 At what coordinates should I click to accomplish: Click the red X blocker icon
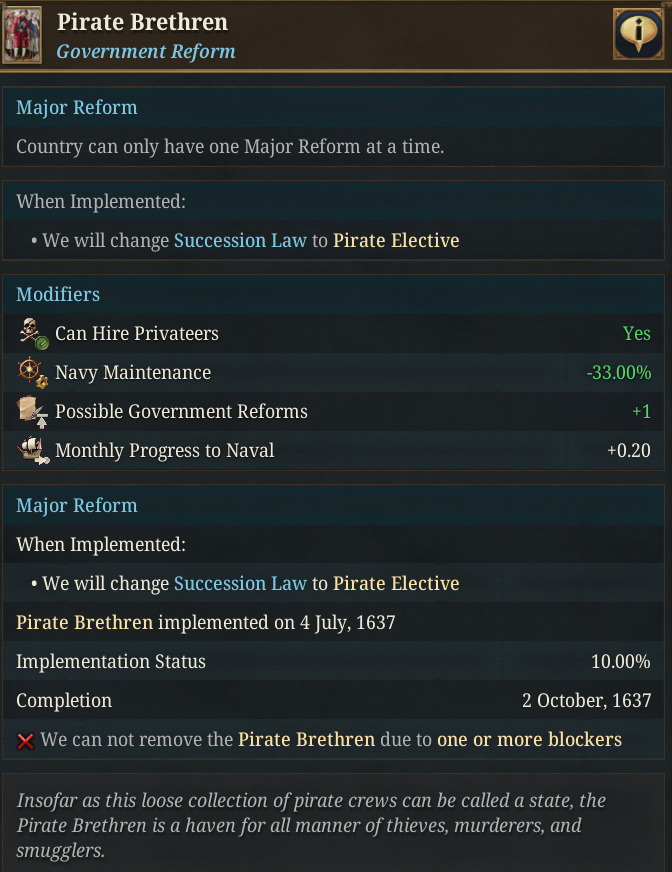pyautogui.click(x=26, y=741)
